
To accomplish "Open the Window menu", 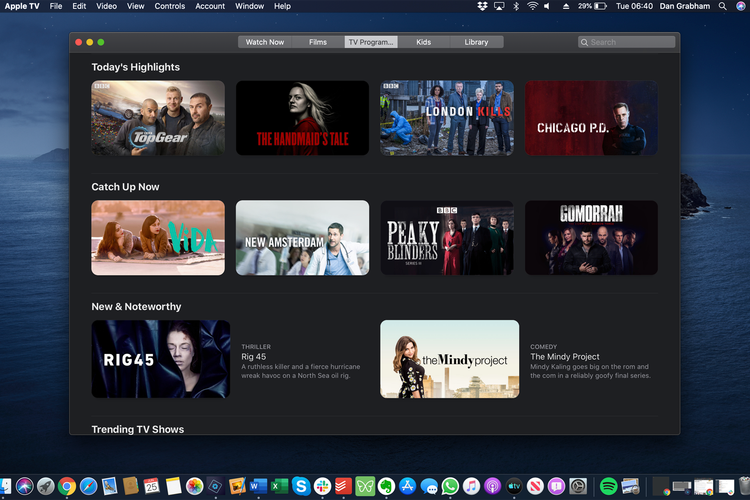I will (249, 6).
